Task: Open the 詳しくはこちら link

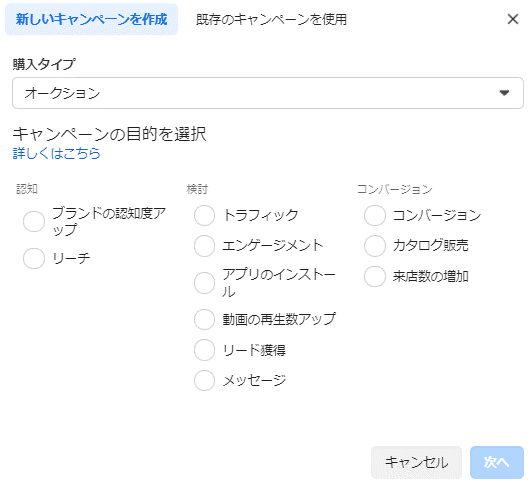Action: click(x=56, y=153)
